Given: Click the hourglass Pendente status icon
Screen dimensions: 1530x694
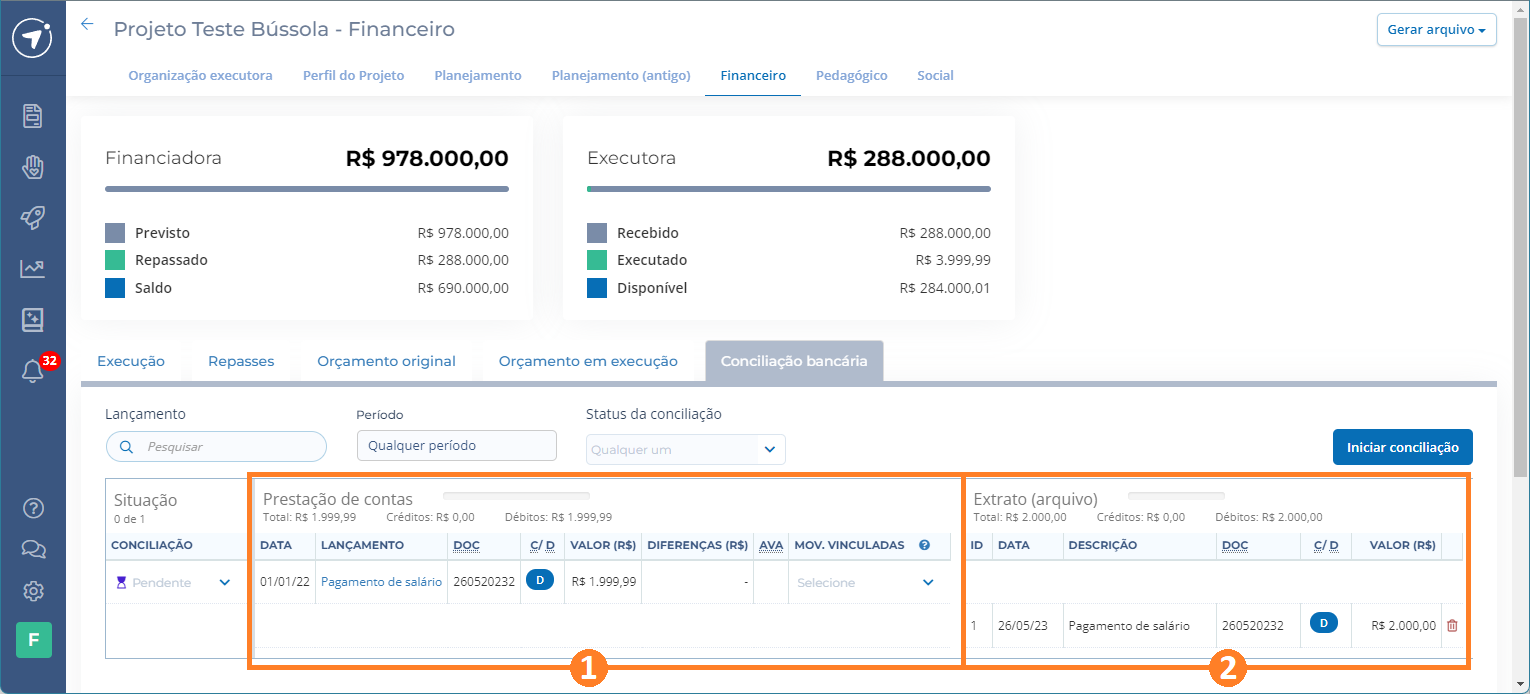Looking at the screenshot, I should tap(122, 582).
